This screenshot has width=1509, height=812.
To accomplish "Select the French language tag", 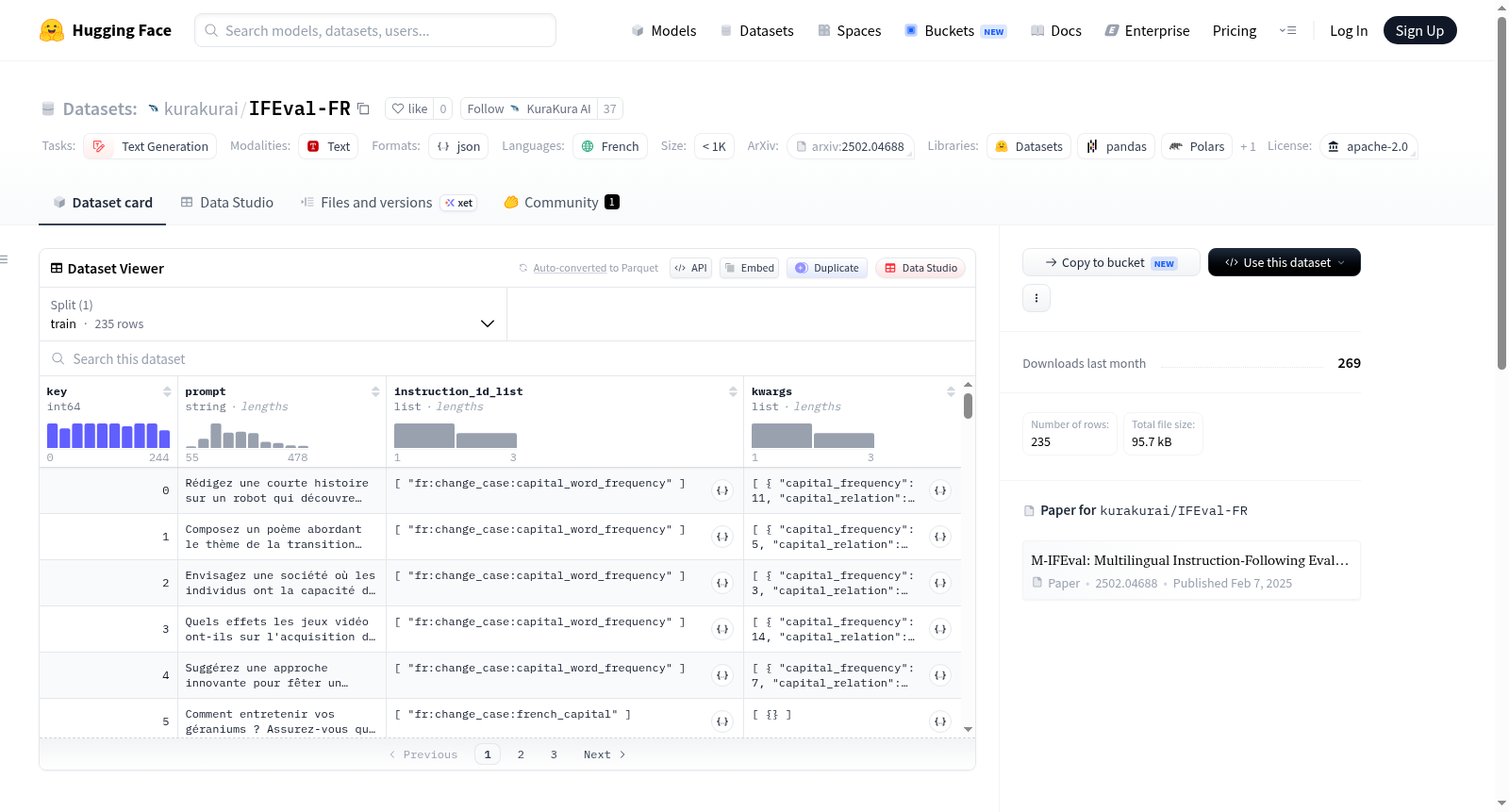I will tap(610, 146).
